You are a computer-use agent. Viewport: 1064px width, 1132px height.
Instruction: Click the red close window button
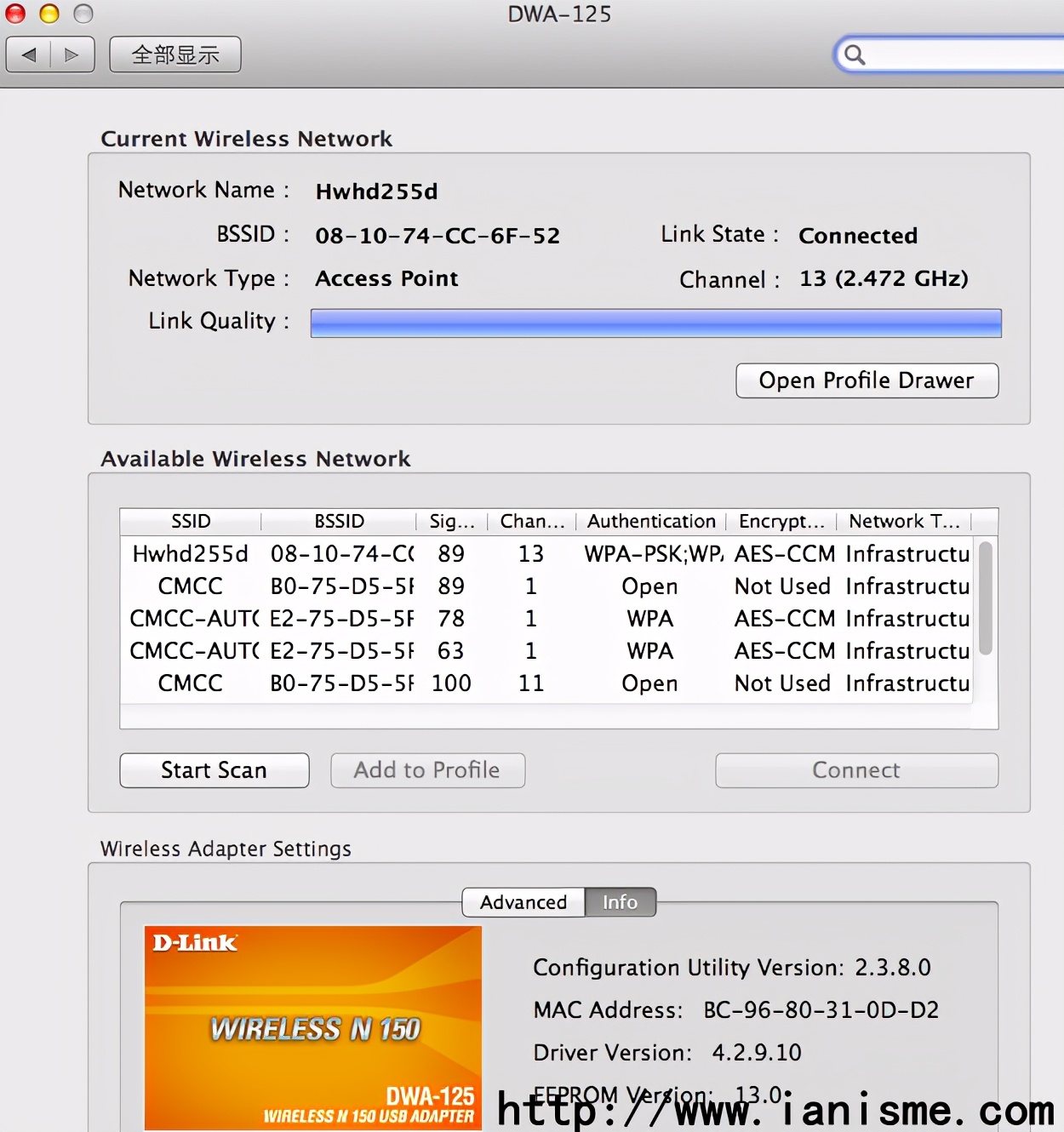(15, 14)
